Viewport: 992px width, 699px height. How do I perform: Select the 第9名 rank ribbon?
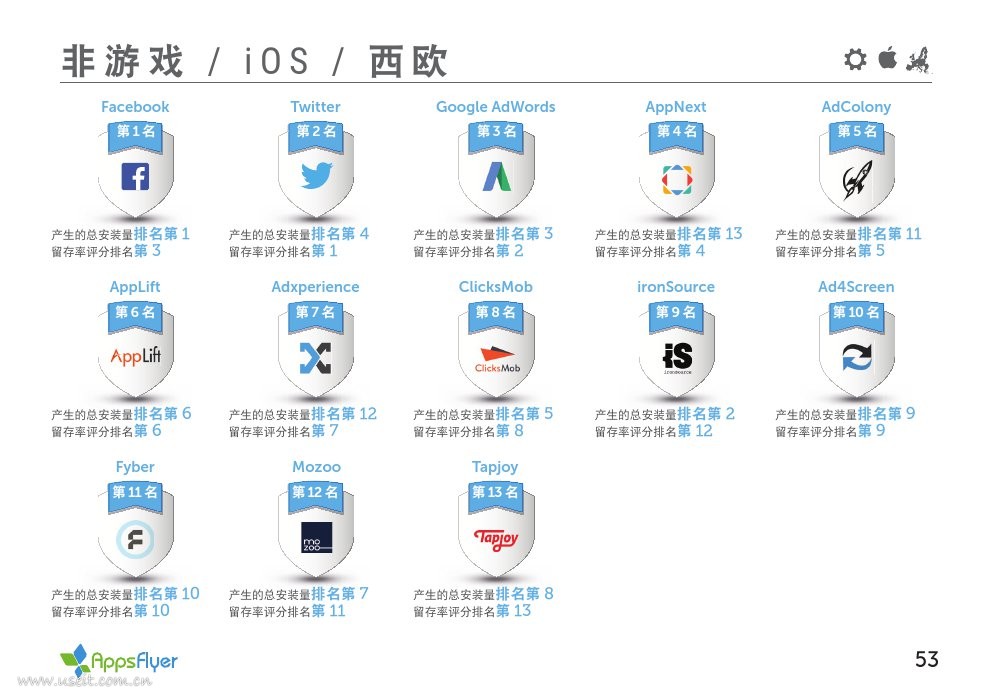pos(676,317)
